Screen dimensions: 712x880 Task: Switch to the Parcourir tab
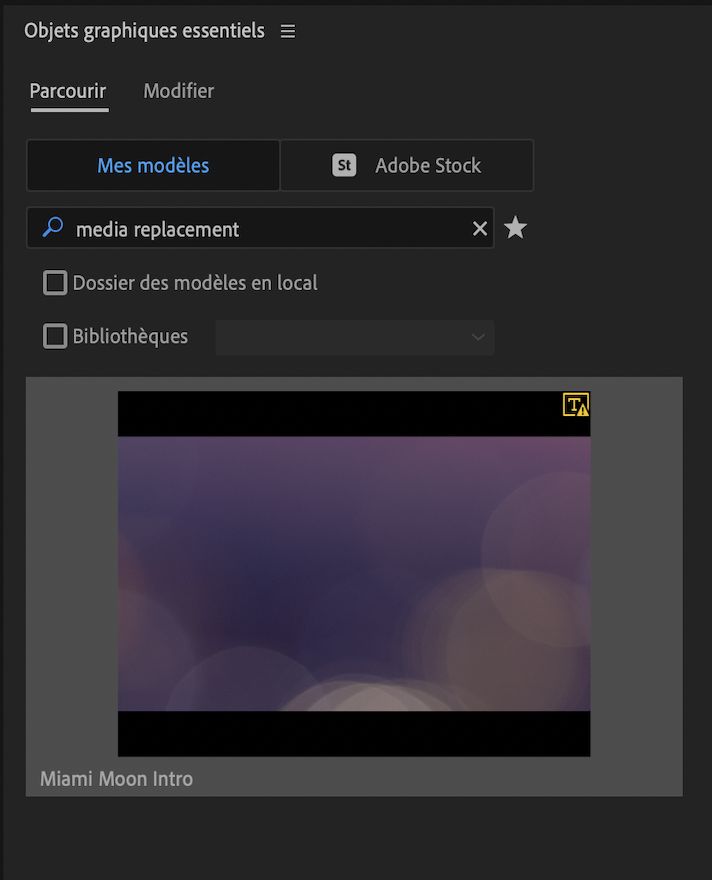(68, 91)
